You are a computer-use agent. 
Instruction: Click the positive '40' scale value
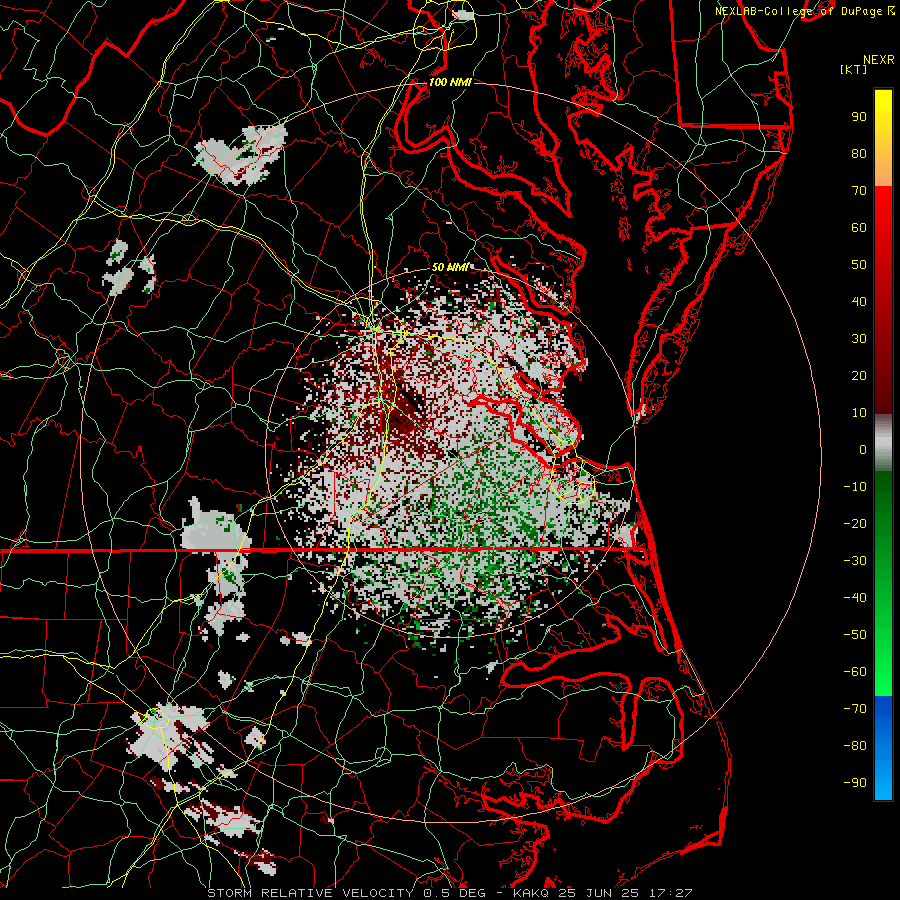click(x=859, y=302)
